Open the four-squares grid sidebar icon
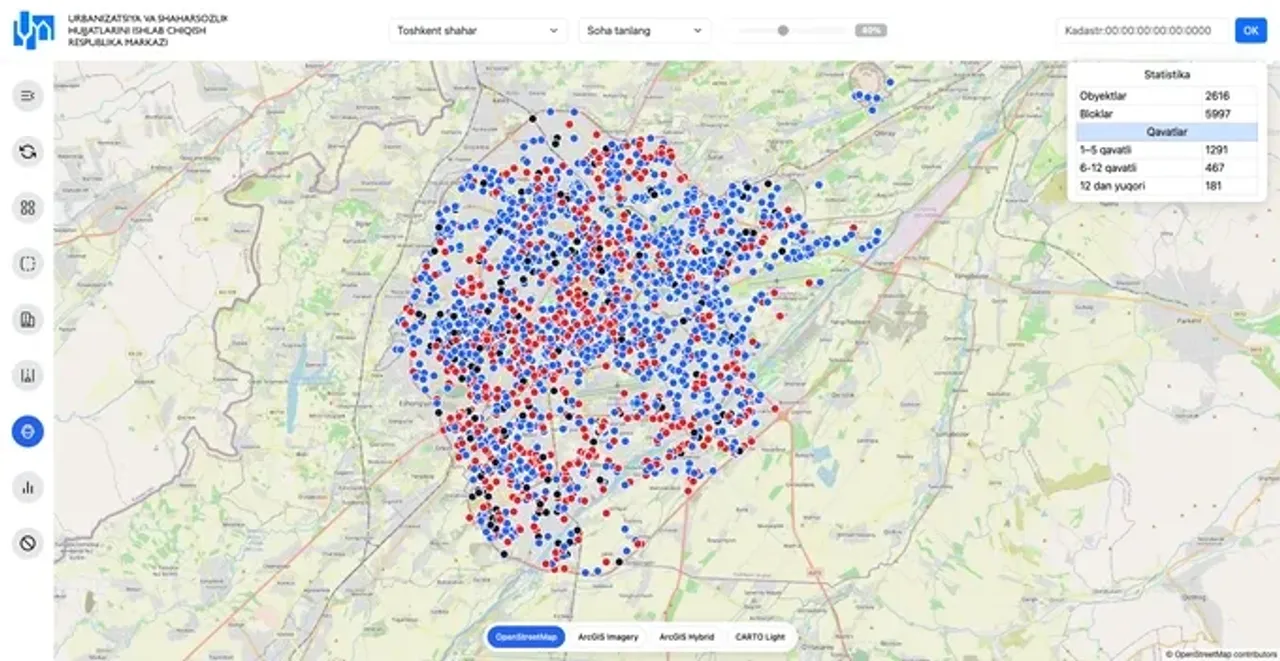Image resolution: width=1280 pixels, height=661 pixels. [28, 208]
